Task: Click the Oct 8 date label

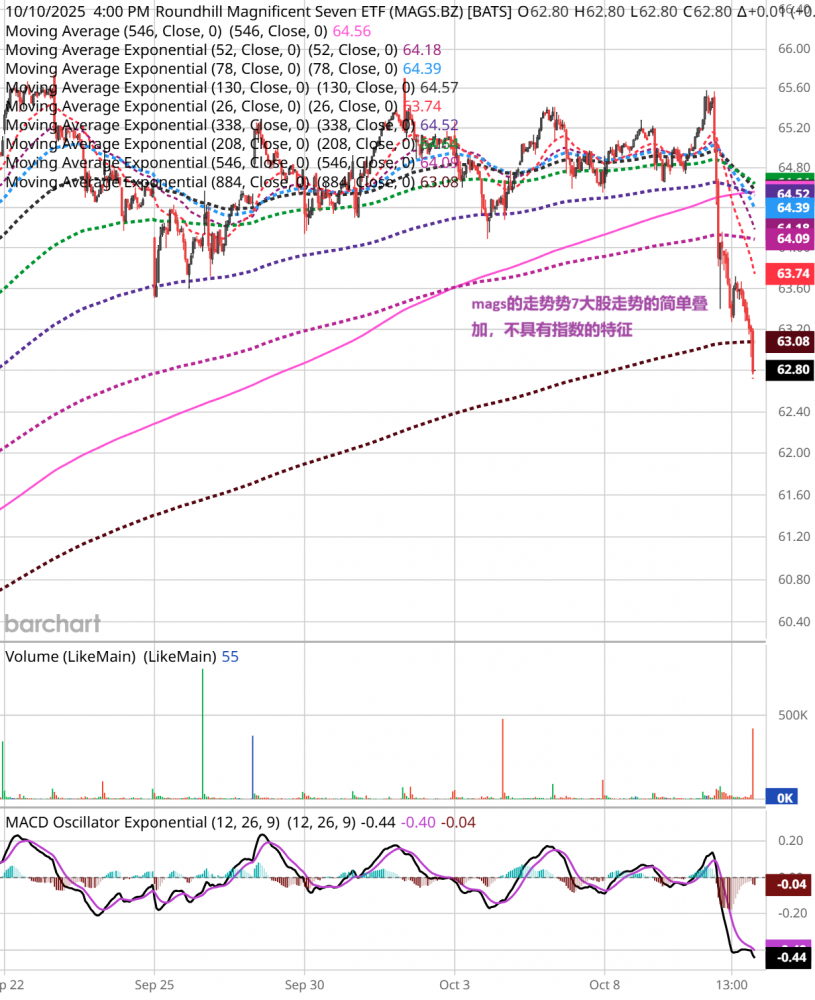Action: pyautogui.click(x=604, y=985)
